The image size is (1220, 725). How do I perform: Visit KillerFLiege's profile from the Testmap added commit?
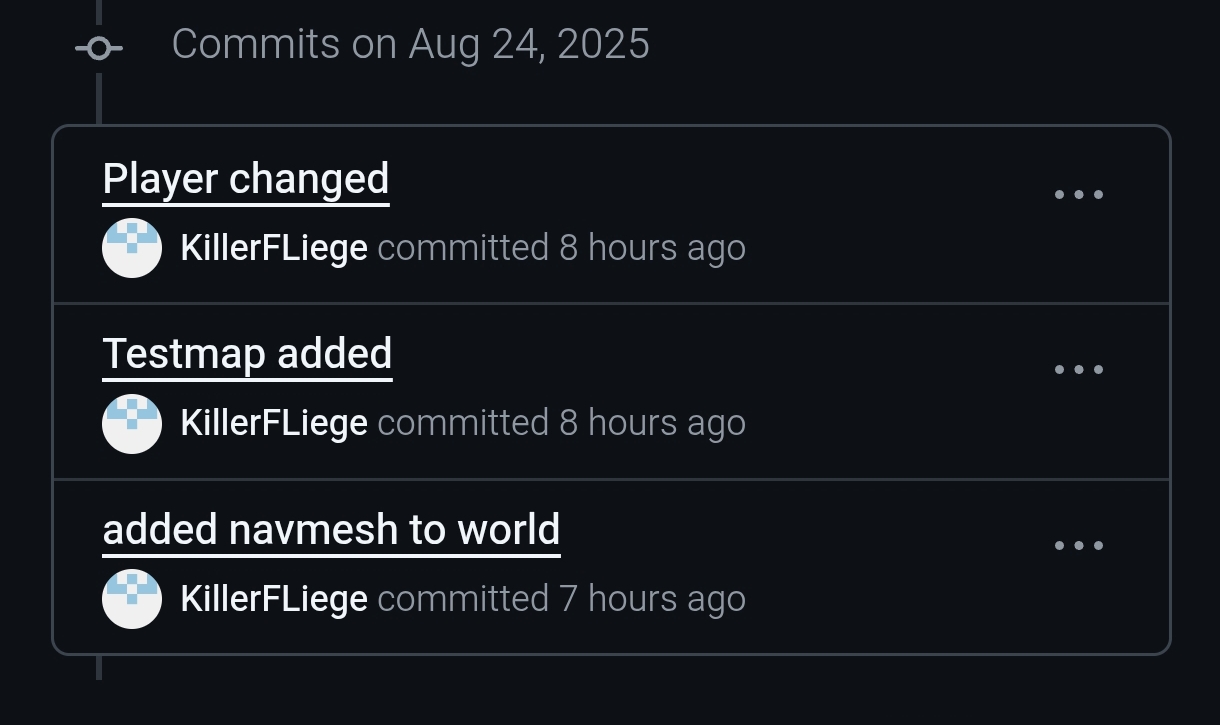(274, 423)
